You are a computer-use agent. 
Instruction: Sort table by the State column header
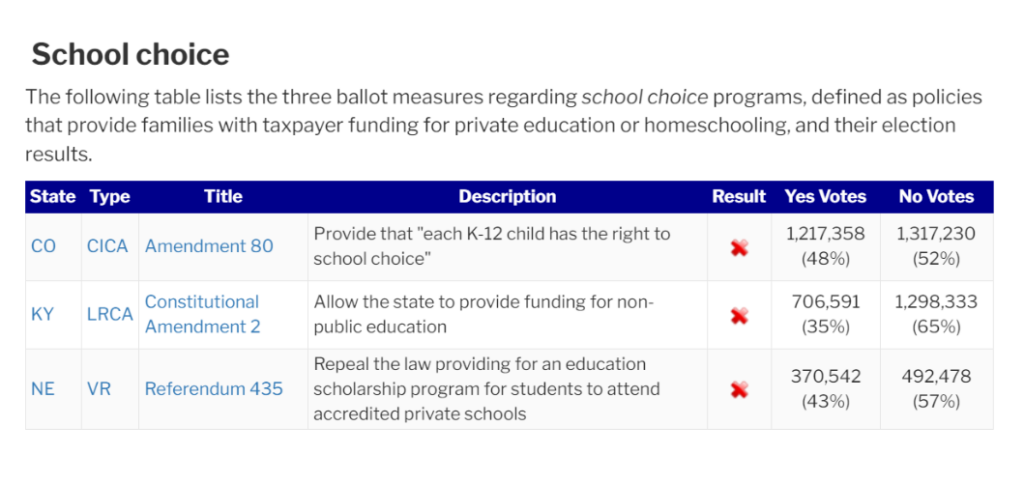(x=53, y=197)
